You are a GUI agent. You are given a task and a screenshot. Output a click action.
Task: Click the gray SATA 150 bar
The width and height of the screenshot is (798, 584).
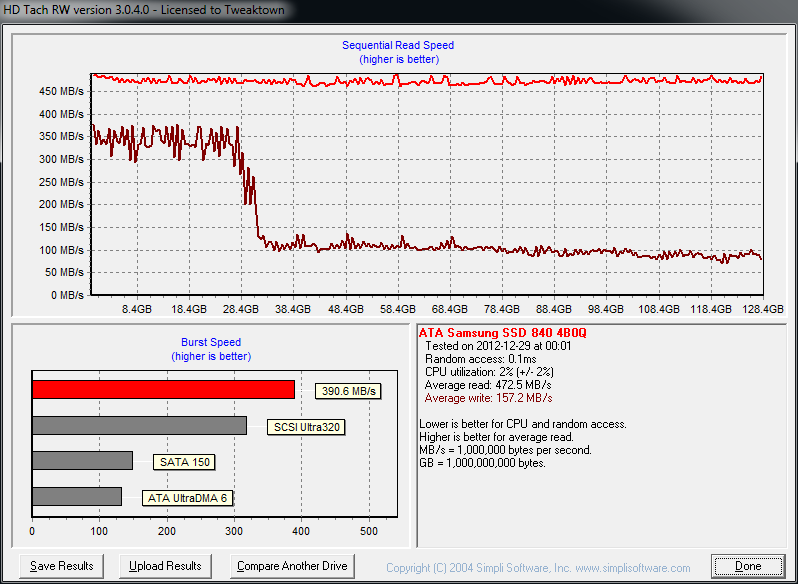tap(82, 461)
